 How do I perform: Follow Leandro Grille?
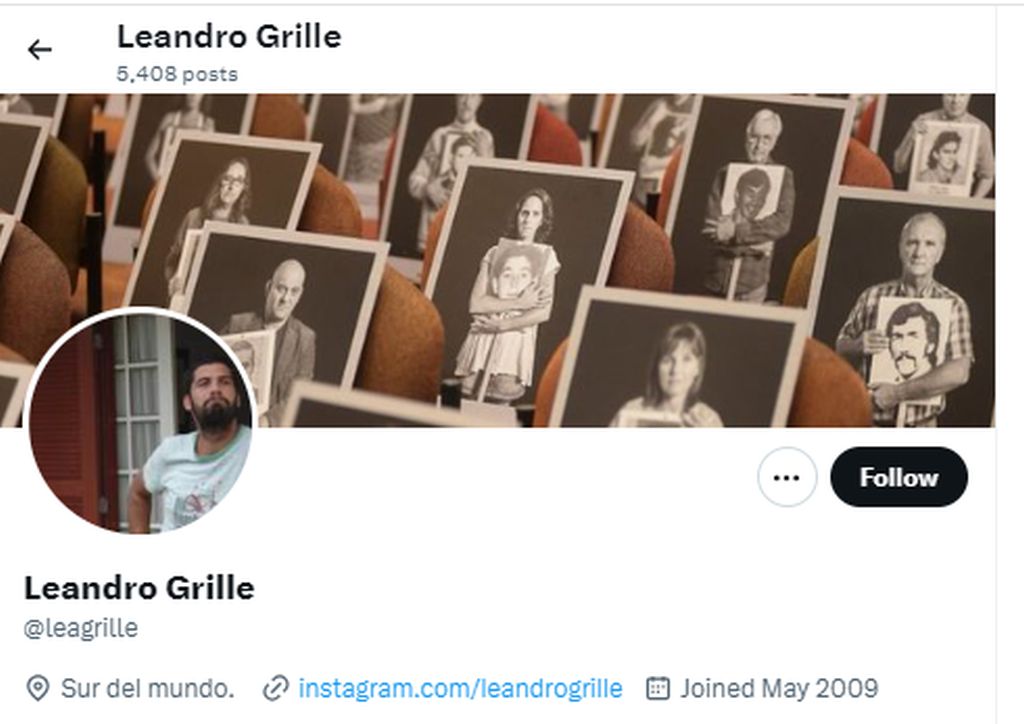click(x=899, y=477)
